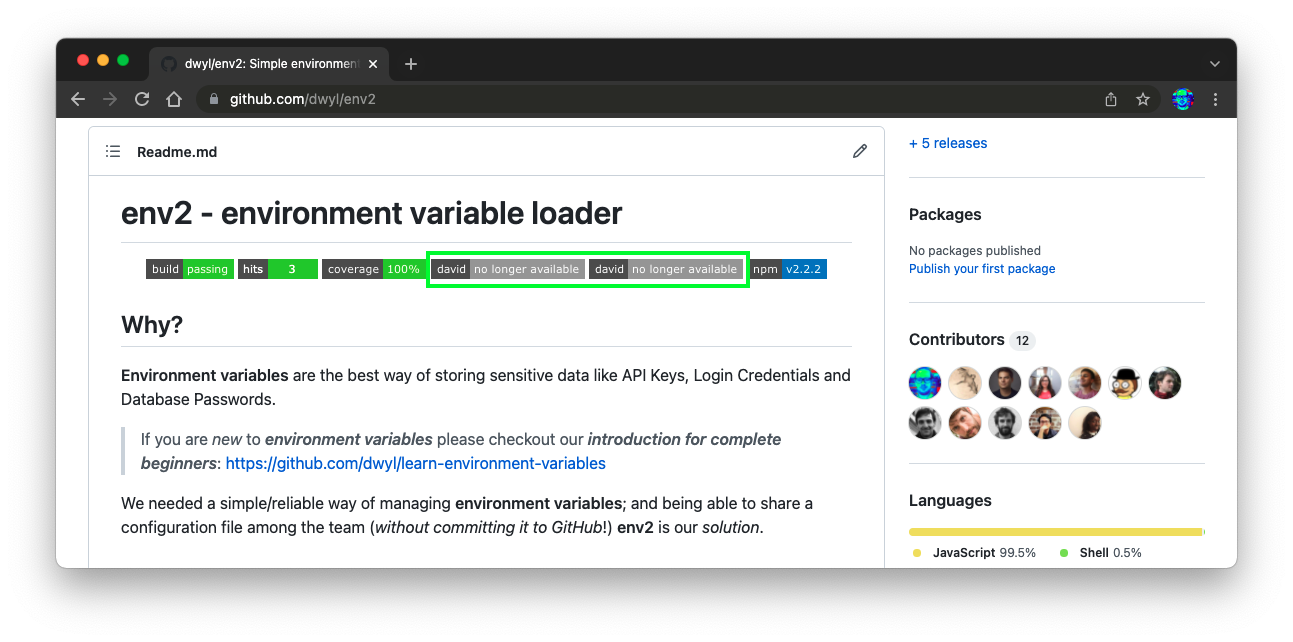The image size is (1293, 642).
Task: Click the hits 3 badge
Action: coord(278,269)
